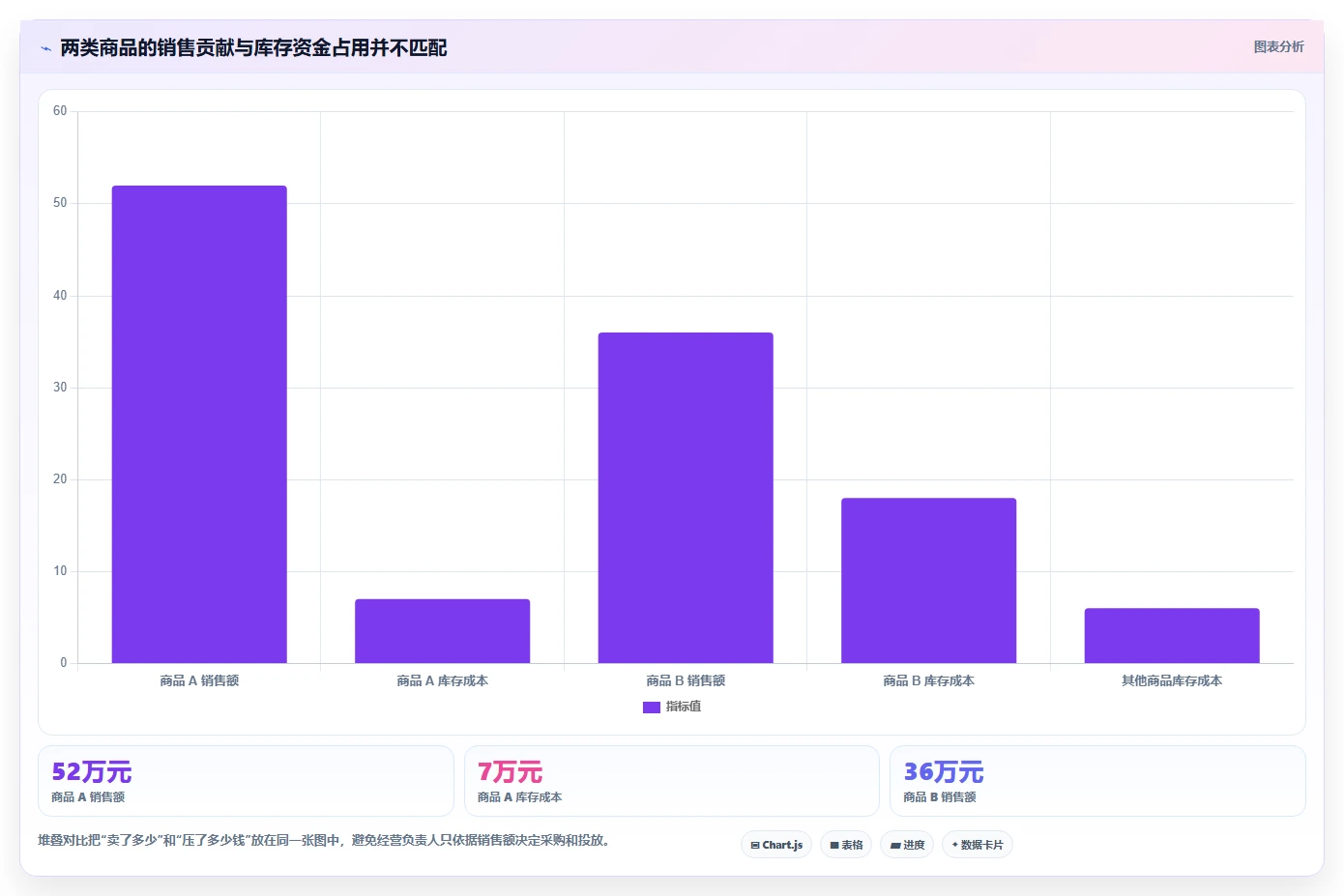Select the 数据卡片 tag chip
This screenshot has height=896, width=1344.
978,845
